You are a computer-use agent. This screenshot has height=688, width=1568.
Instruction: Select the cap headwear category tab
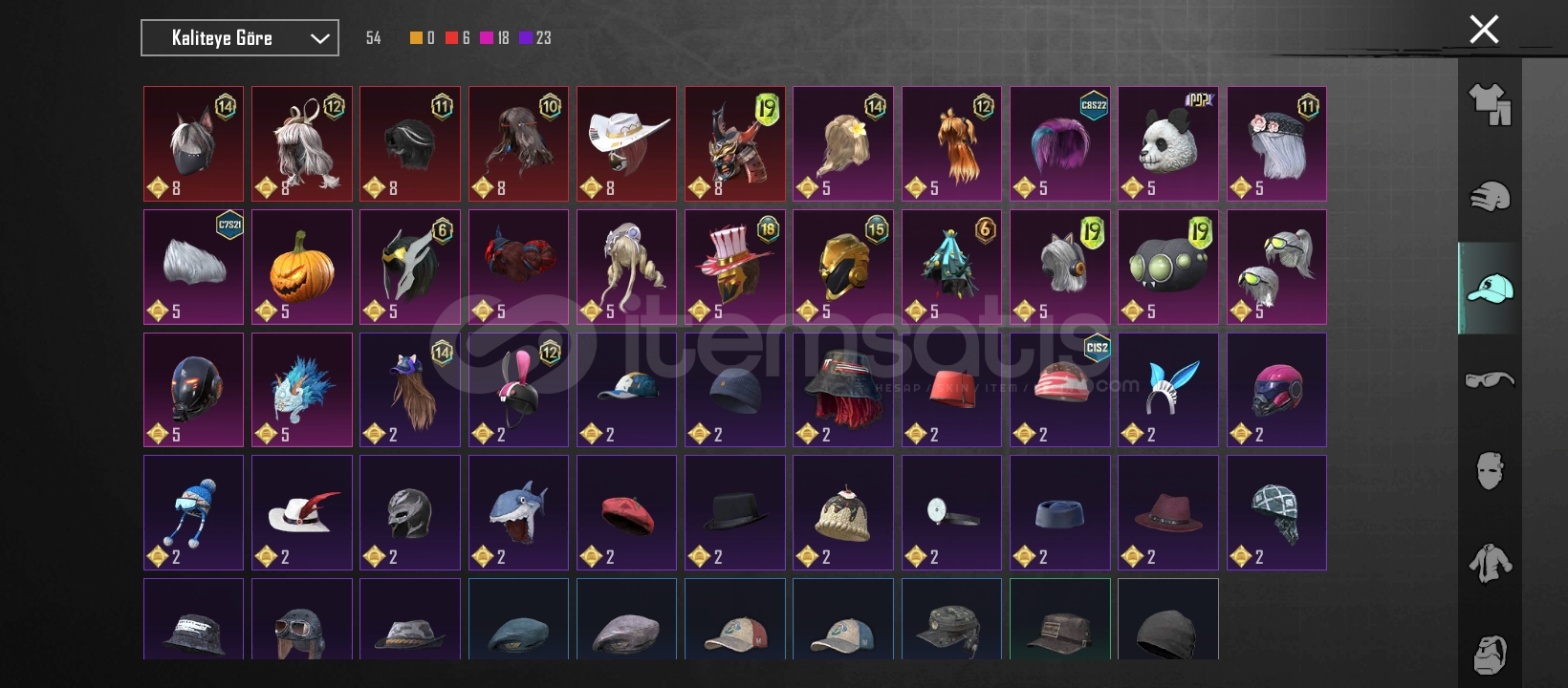(1490, 288)
